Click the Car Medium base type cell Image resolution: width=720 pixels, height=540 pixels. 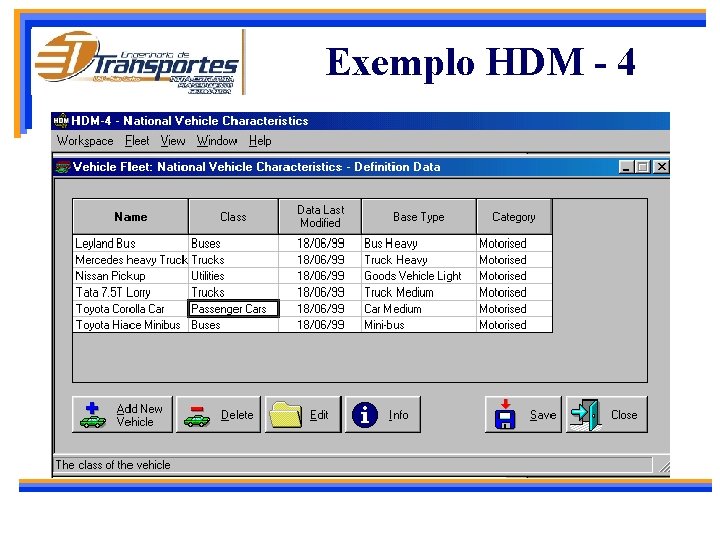click(419, 309)
